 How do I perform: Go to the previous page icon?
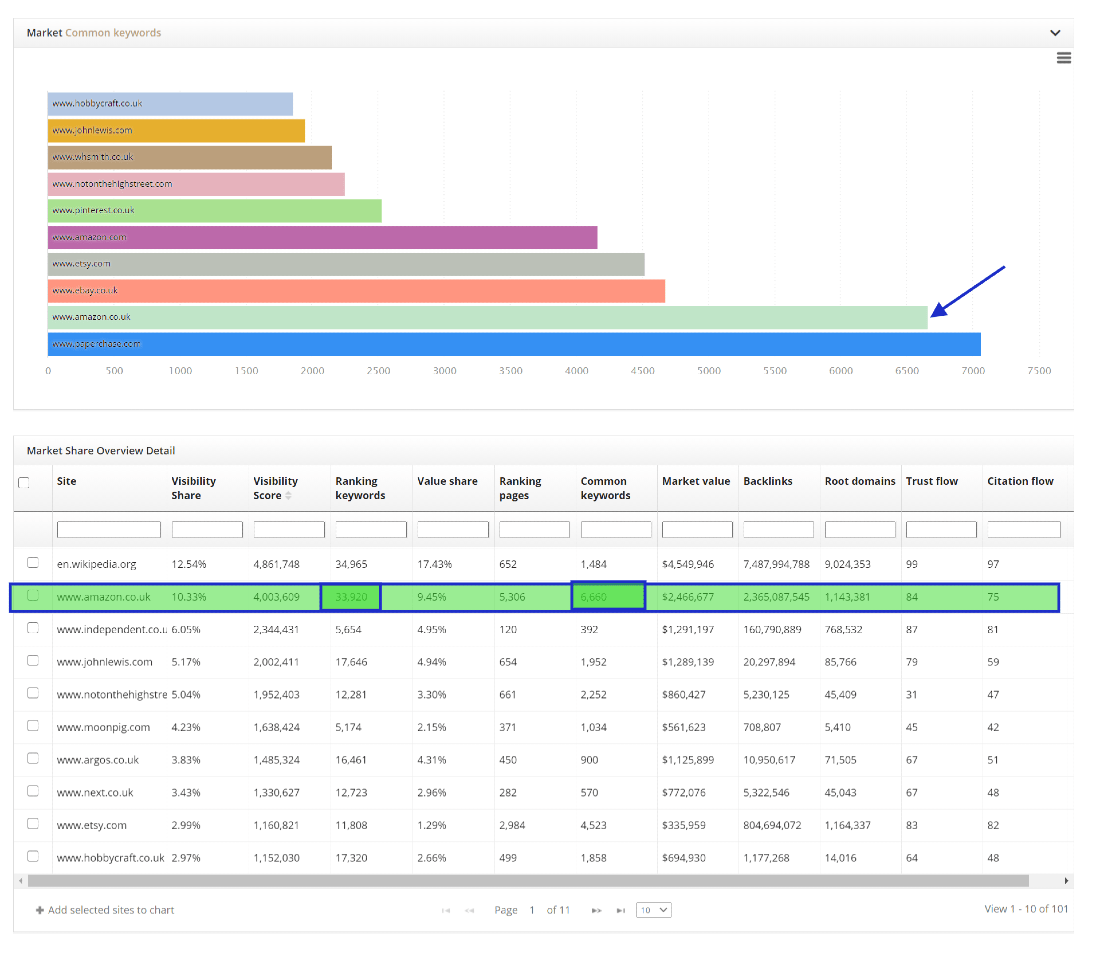[469, 910]
